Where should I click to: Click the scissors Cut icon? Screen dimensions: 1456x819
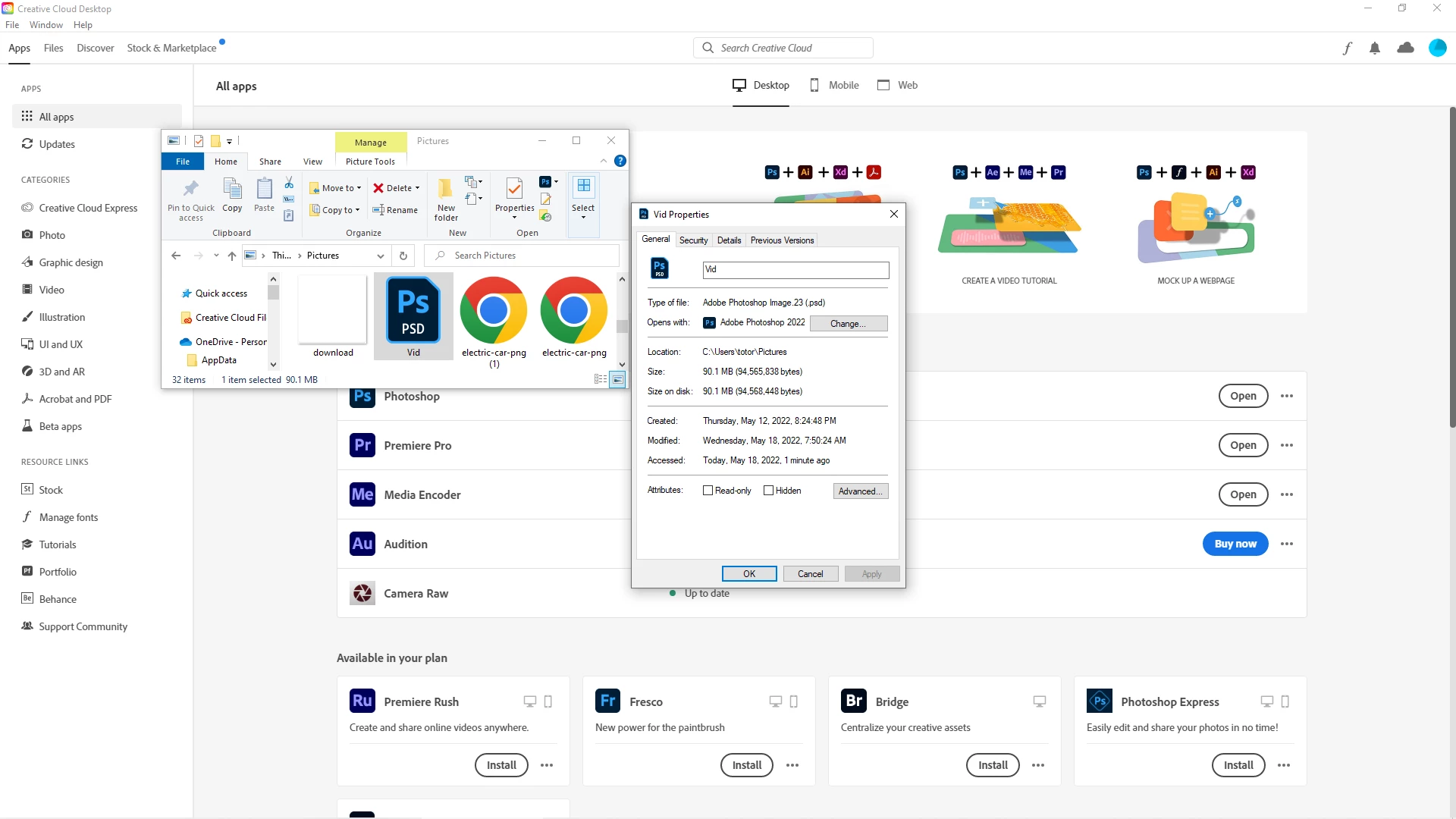coord(289,183)
